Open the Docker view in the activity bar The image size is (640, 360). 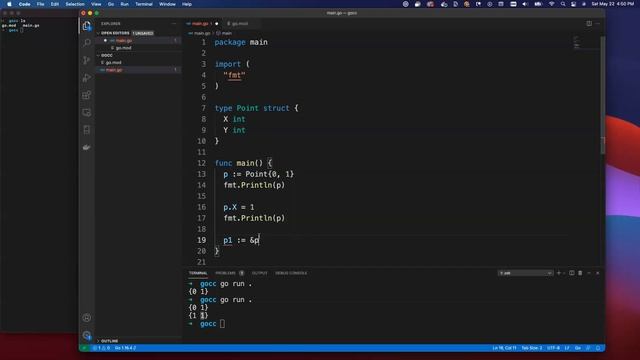pos(87,147)
